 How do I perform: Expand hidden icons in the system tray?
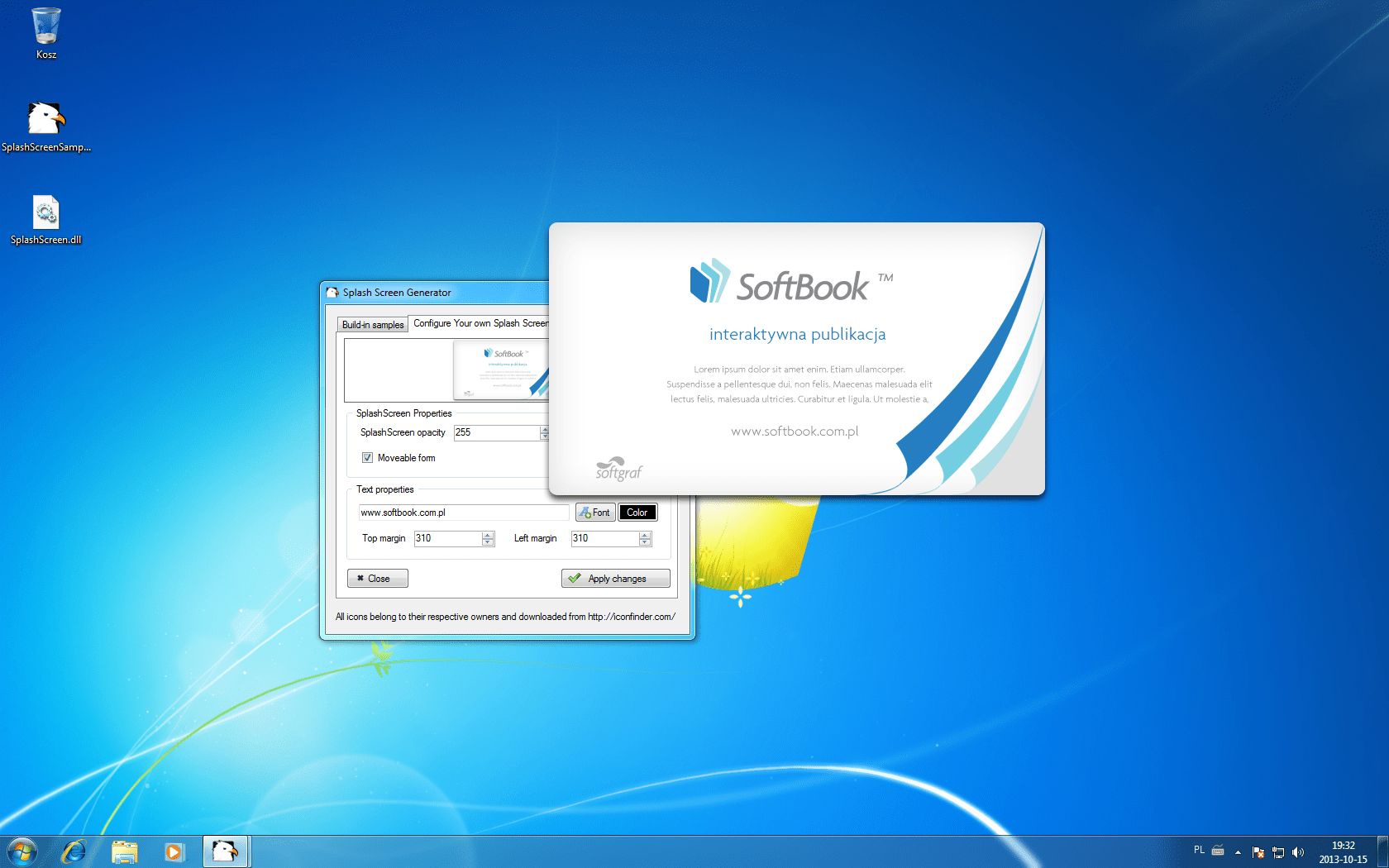[1238, 851]
